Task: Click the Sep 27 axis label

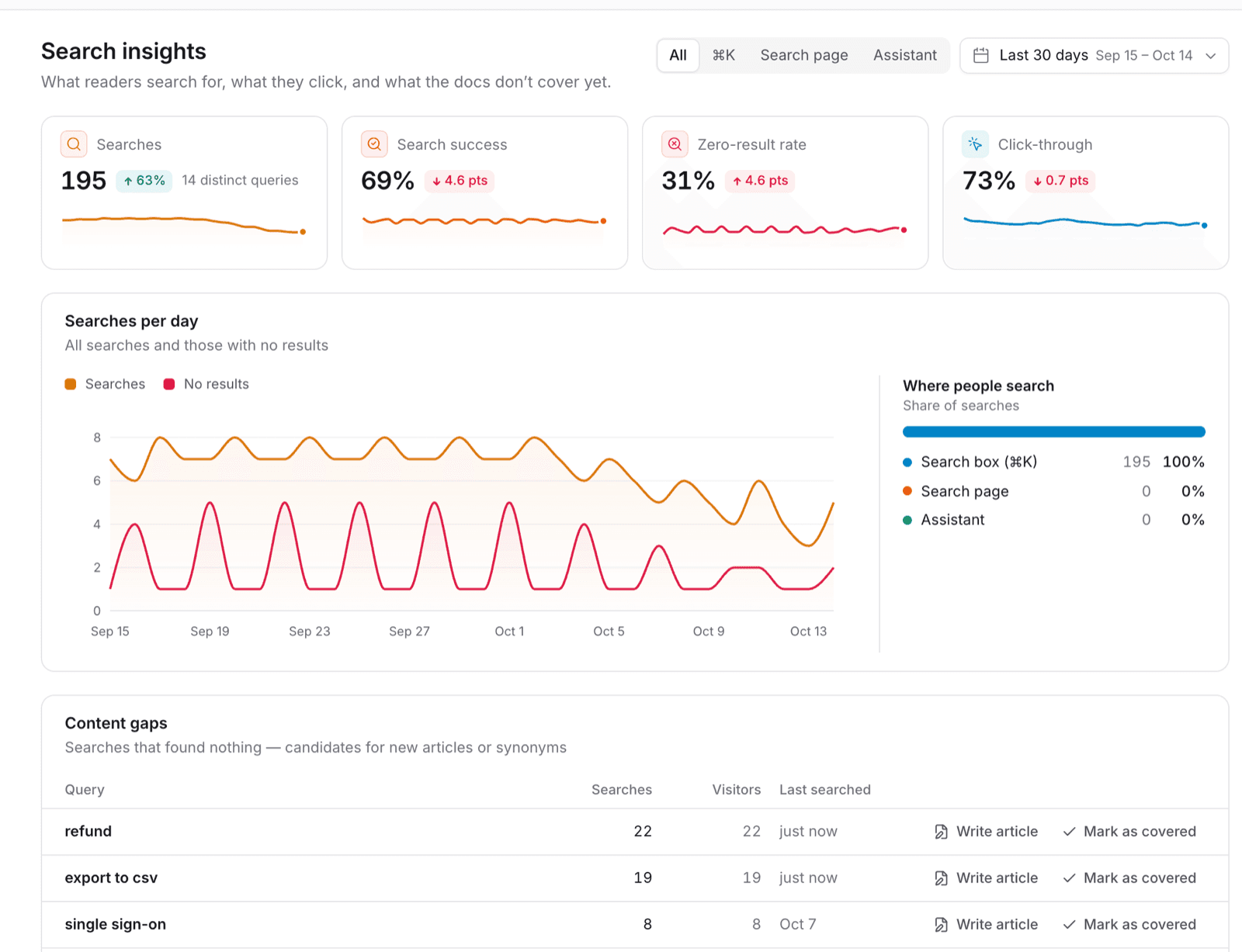Action: click(409, 632)
